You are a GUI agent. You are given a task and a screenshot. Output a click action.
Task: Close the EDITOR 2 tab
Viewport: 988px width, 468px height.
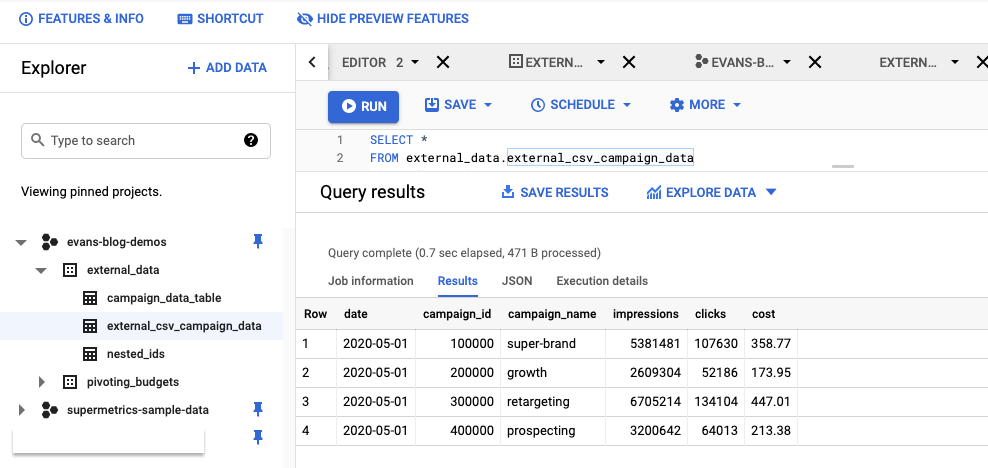(443, 62)
